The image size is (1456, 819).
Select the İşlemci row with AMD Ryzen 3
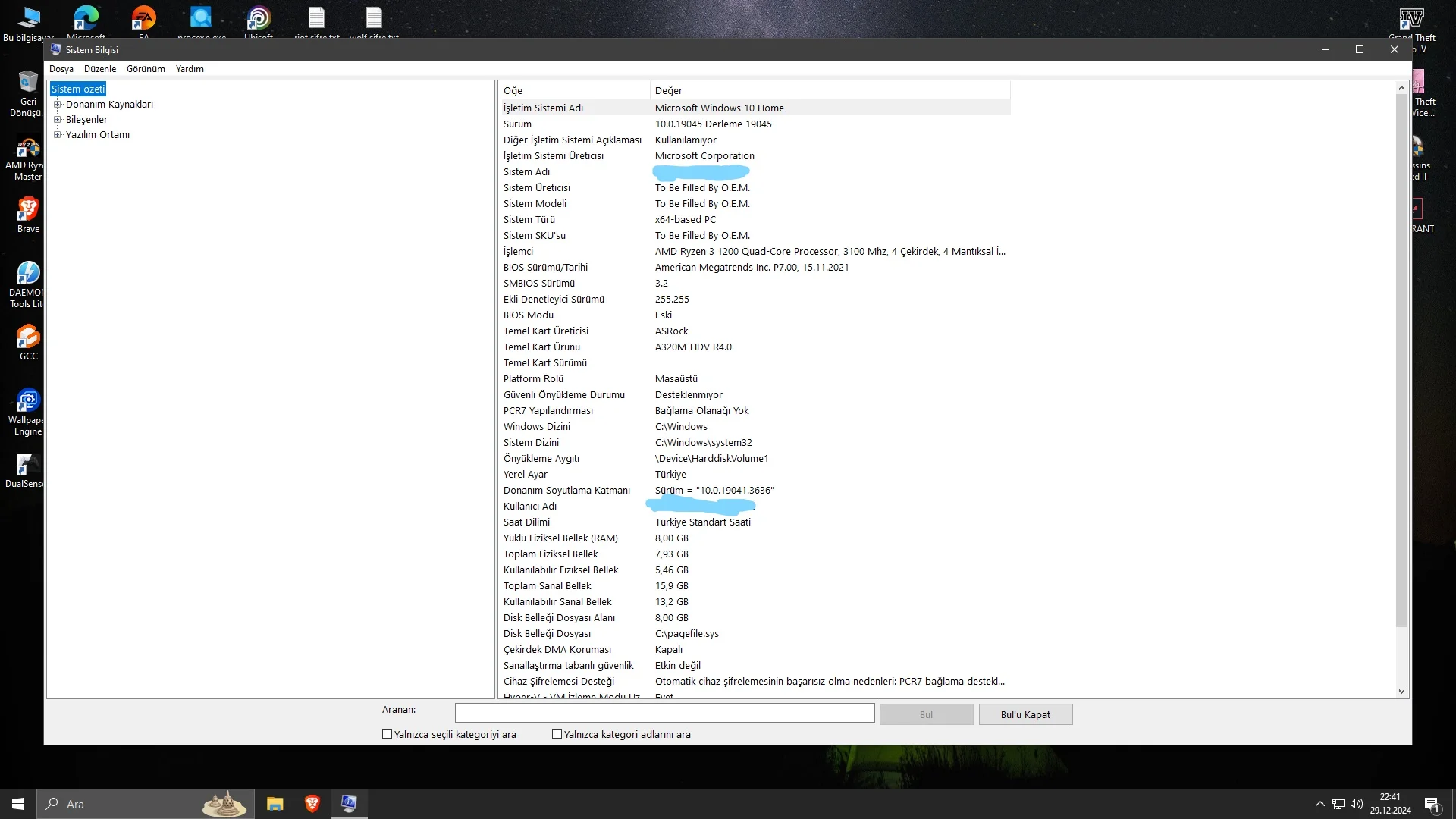755,251
